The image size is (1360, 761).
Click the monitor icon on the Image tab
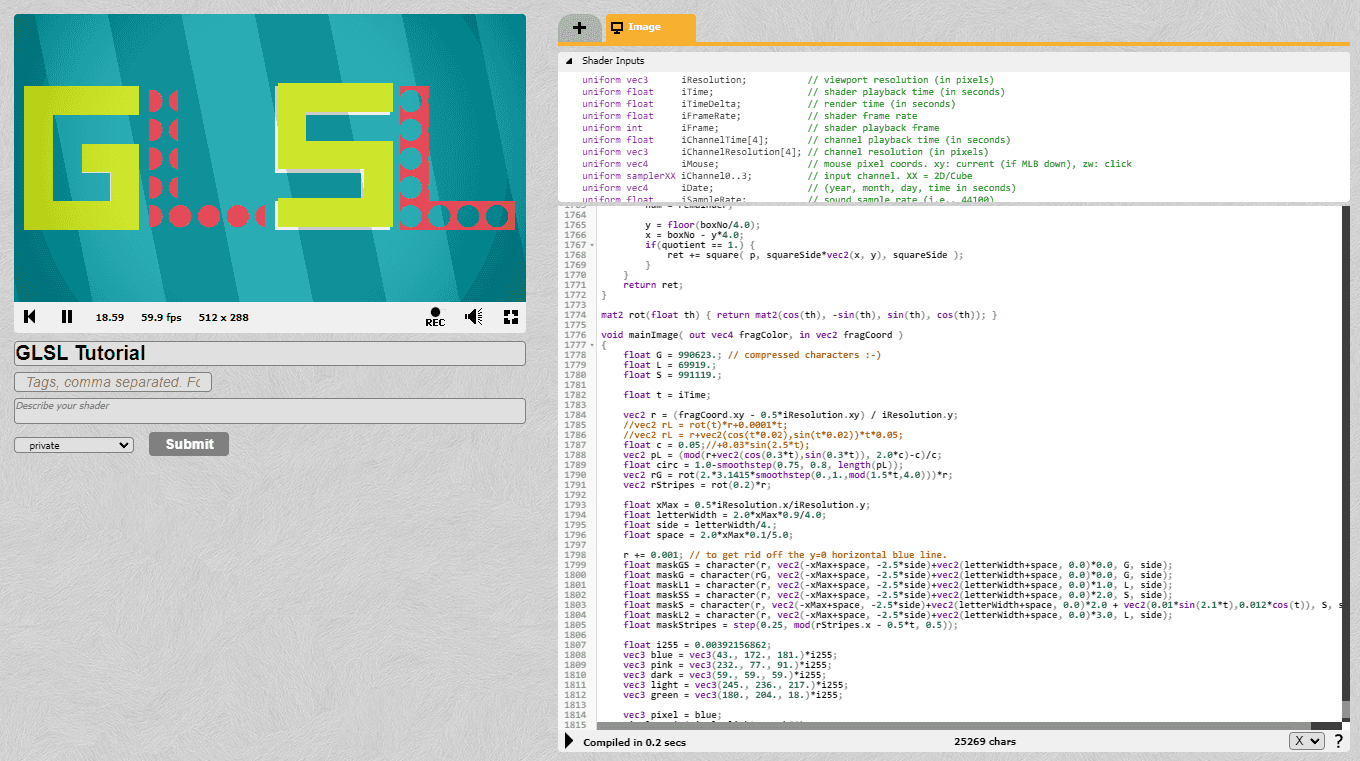coord(615,28)
